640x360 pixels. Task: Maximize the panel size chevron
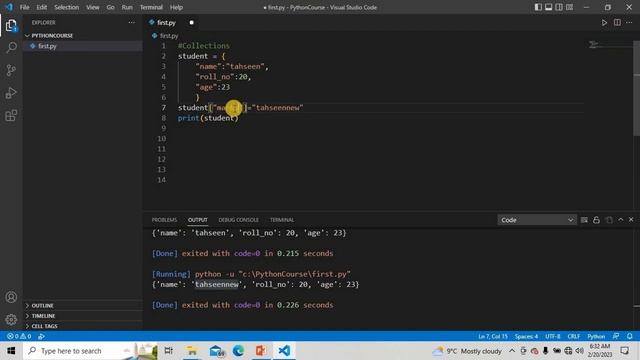pos(620,220)
